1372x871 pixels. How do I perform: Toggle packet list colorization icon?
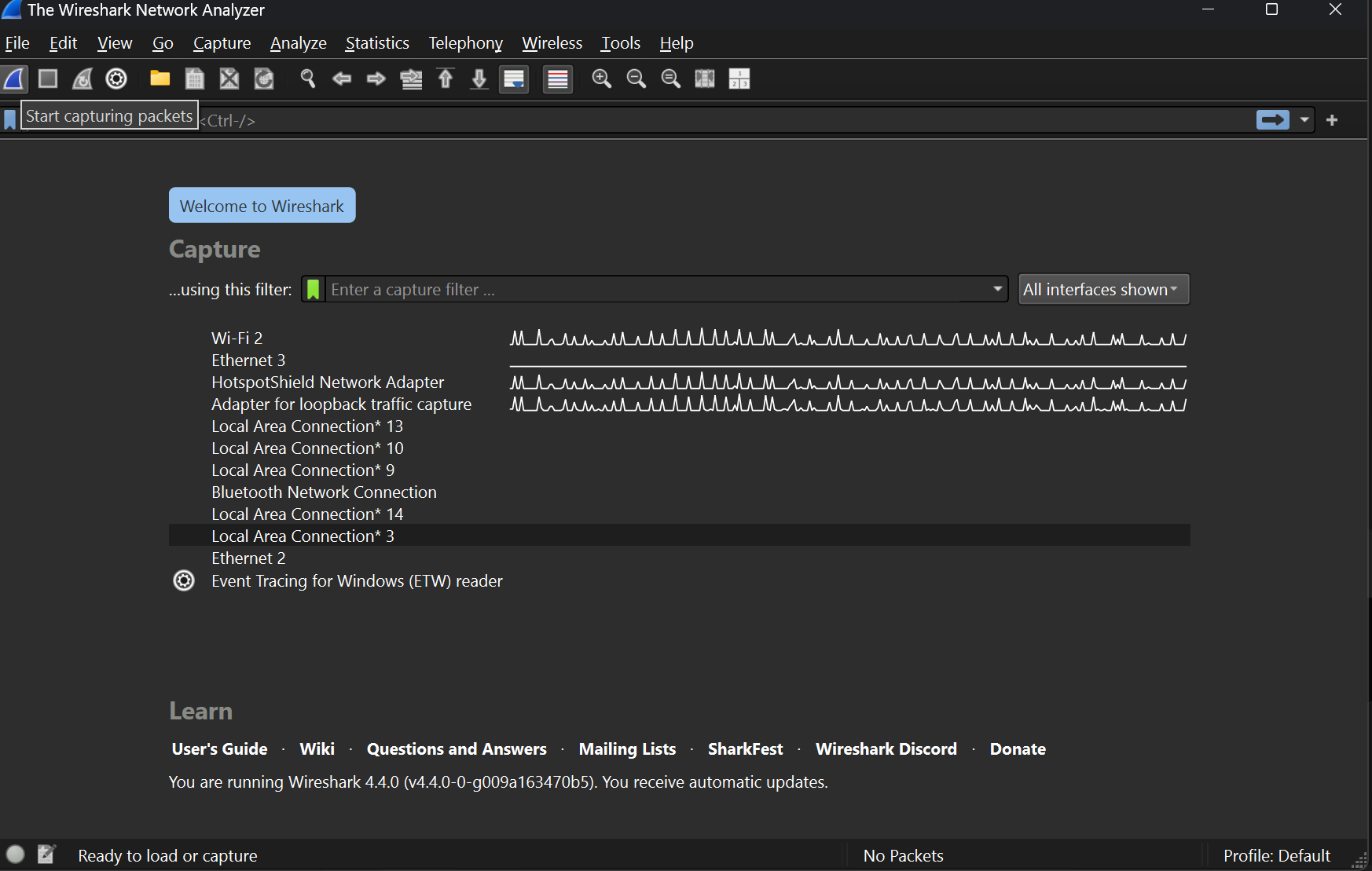point(558,79)
